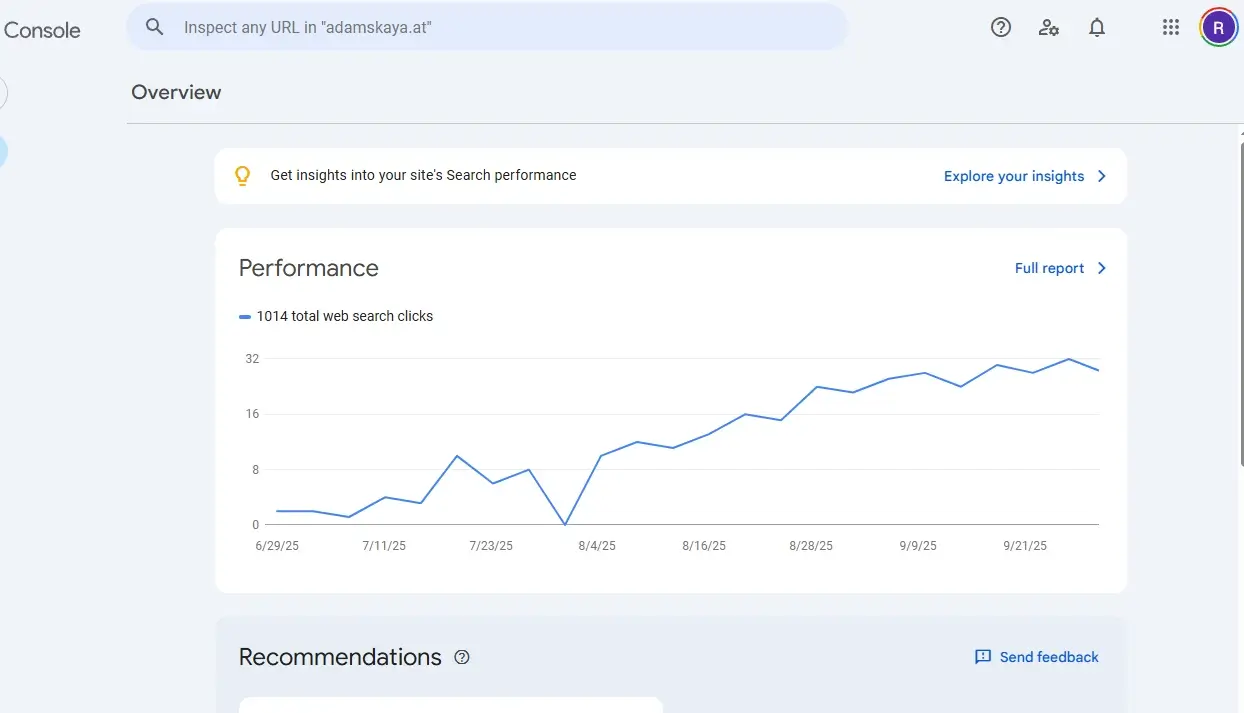This screenshot has width=1244, height=713.
Task: Click the Send feedback text link
Action: point(1048,657)
